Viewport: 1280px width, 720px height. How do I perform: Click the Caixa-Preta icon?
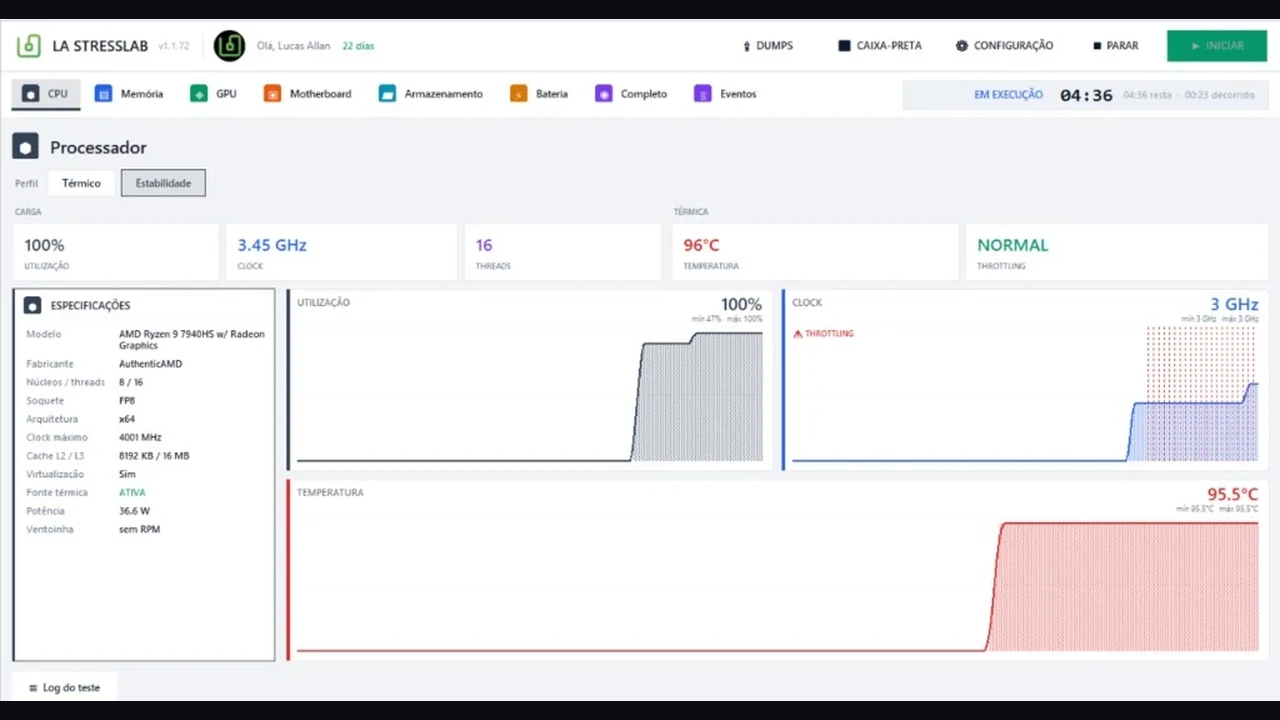coord(844,46)
